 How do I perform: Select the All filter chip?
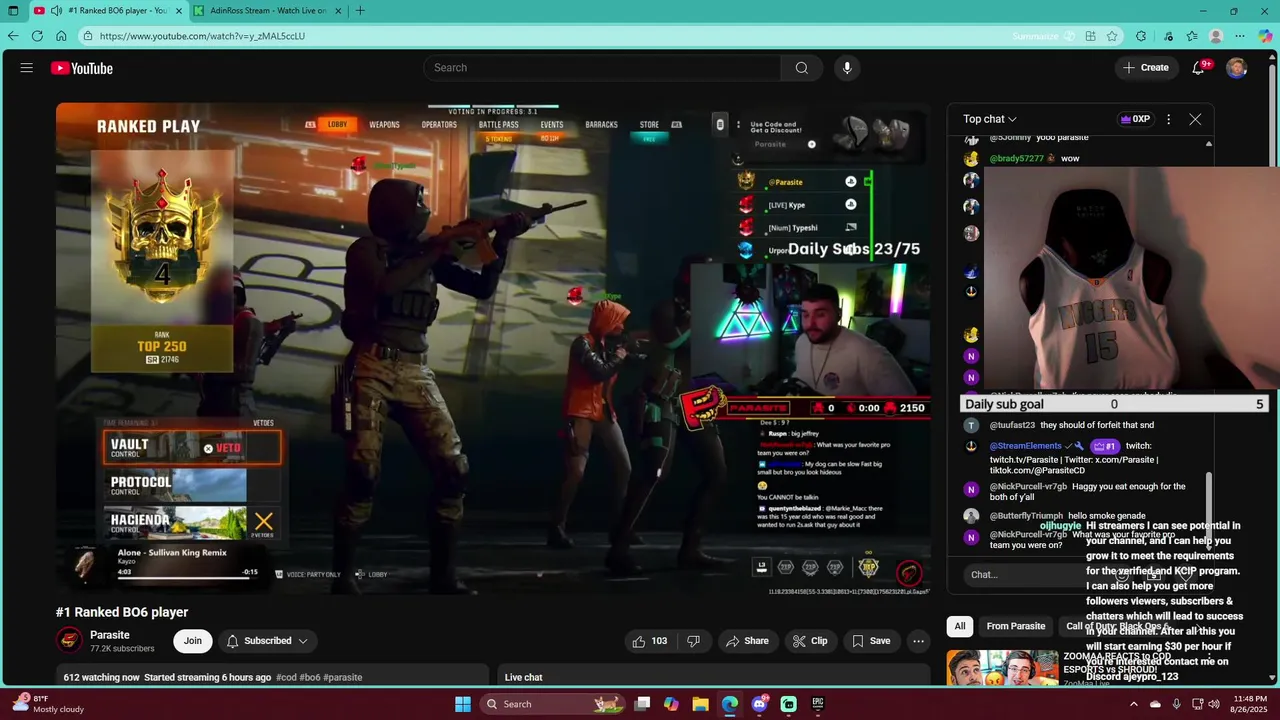coord(960,626)
